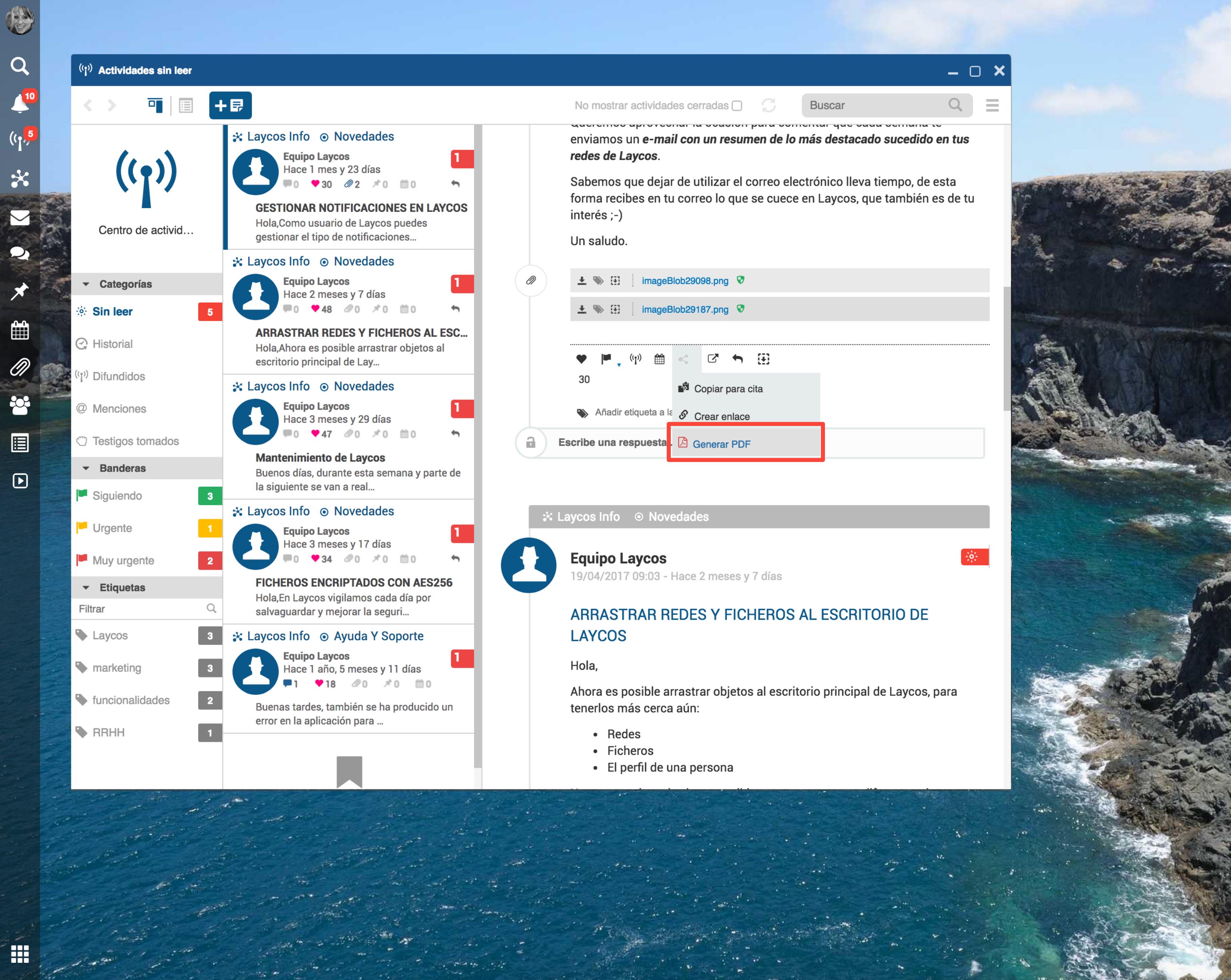
Task: Select Crear enlace menu item
Action: pos(746,417)
